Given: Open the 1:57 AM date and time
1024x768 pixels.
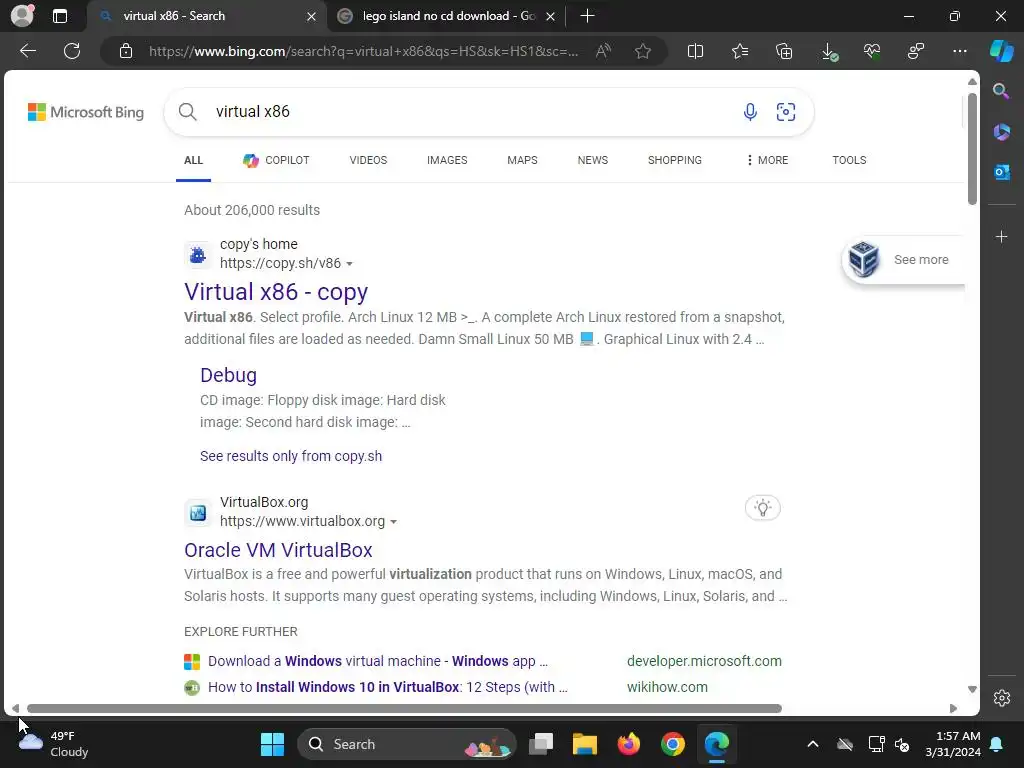Looking at the screenshot, I should pyautogui.click(x=953, y=744).
